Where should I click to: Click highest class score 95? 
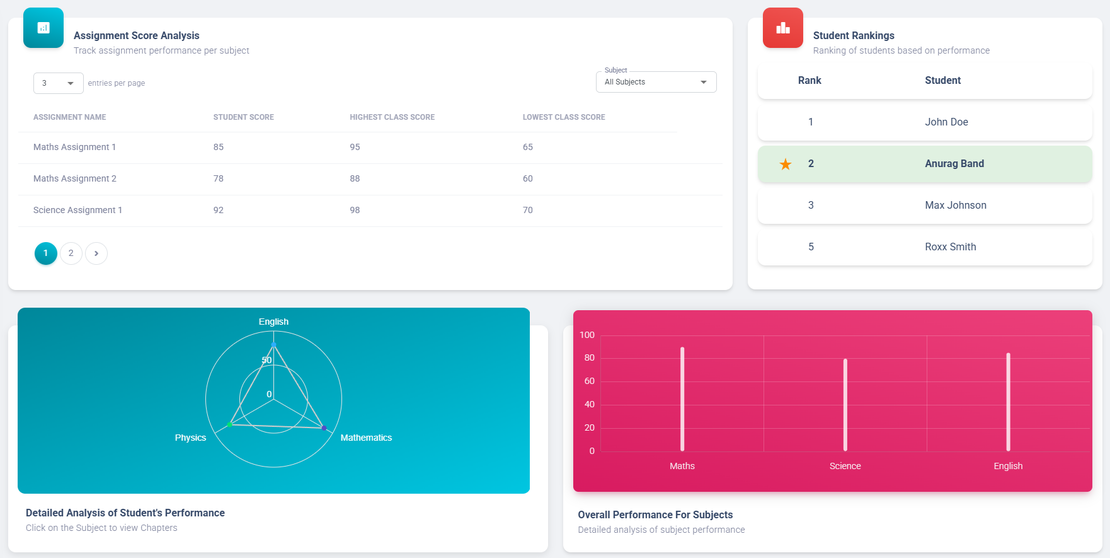click(x=355, y=147)
